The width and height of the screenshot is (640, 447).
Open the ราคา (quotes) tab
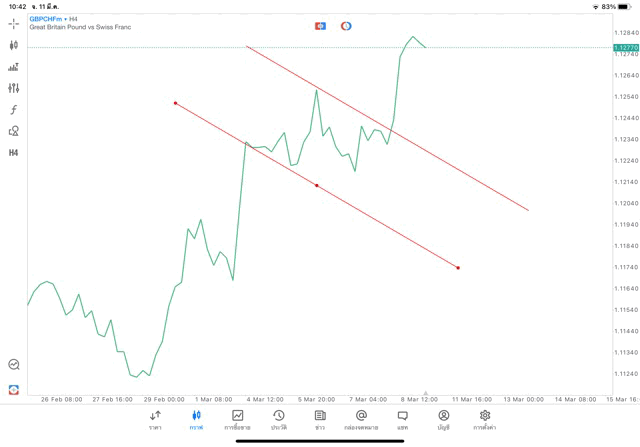(x=155, y=419)
